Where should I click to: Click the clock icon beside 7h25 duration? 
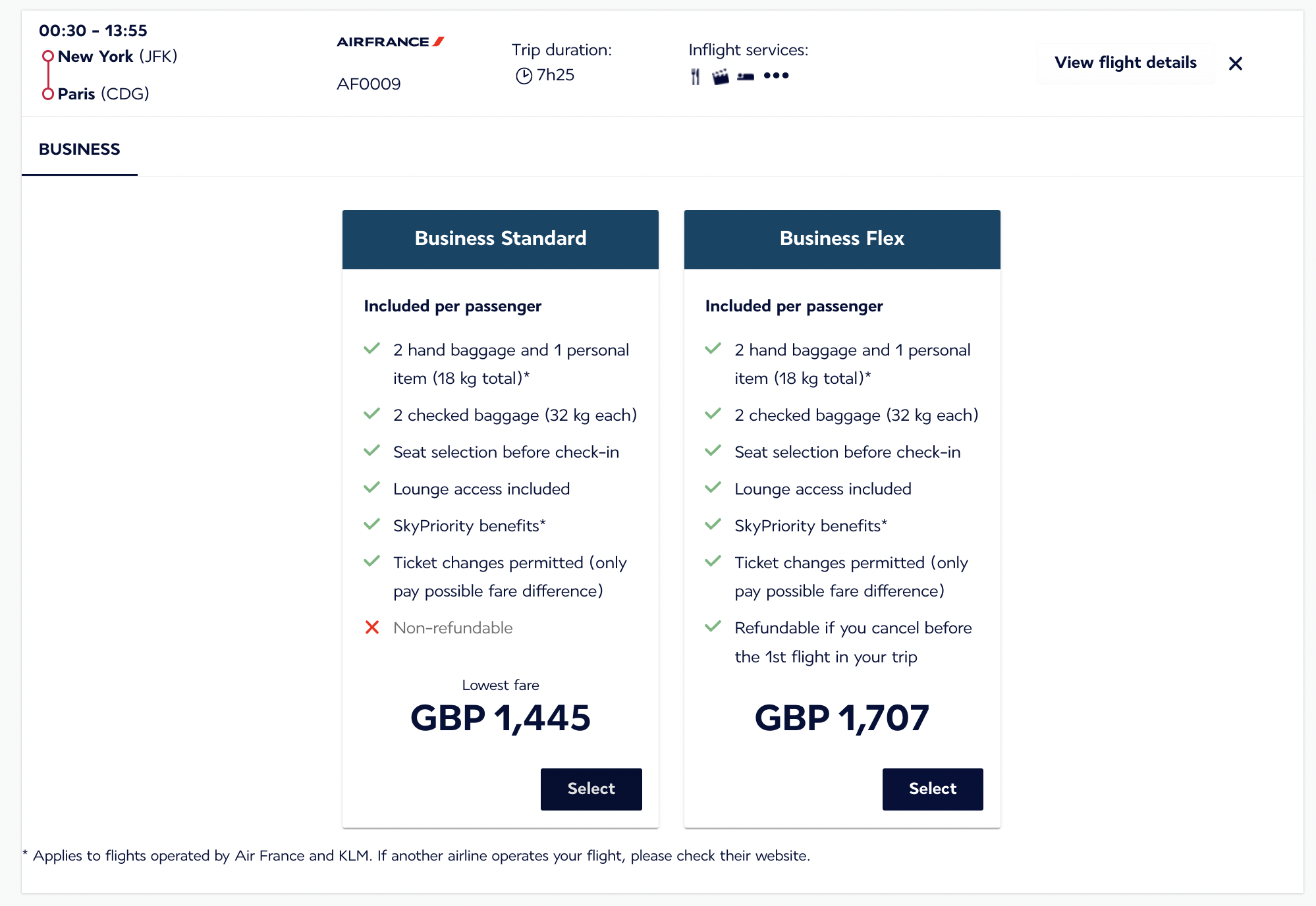coord(524,76)
